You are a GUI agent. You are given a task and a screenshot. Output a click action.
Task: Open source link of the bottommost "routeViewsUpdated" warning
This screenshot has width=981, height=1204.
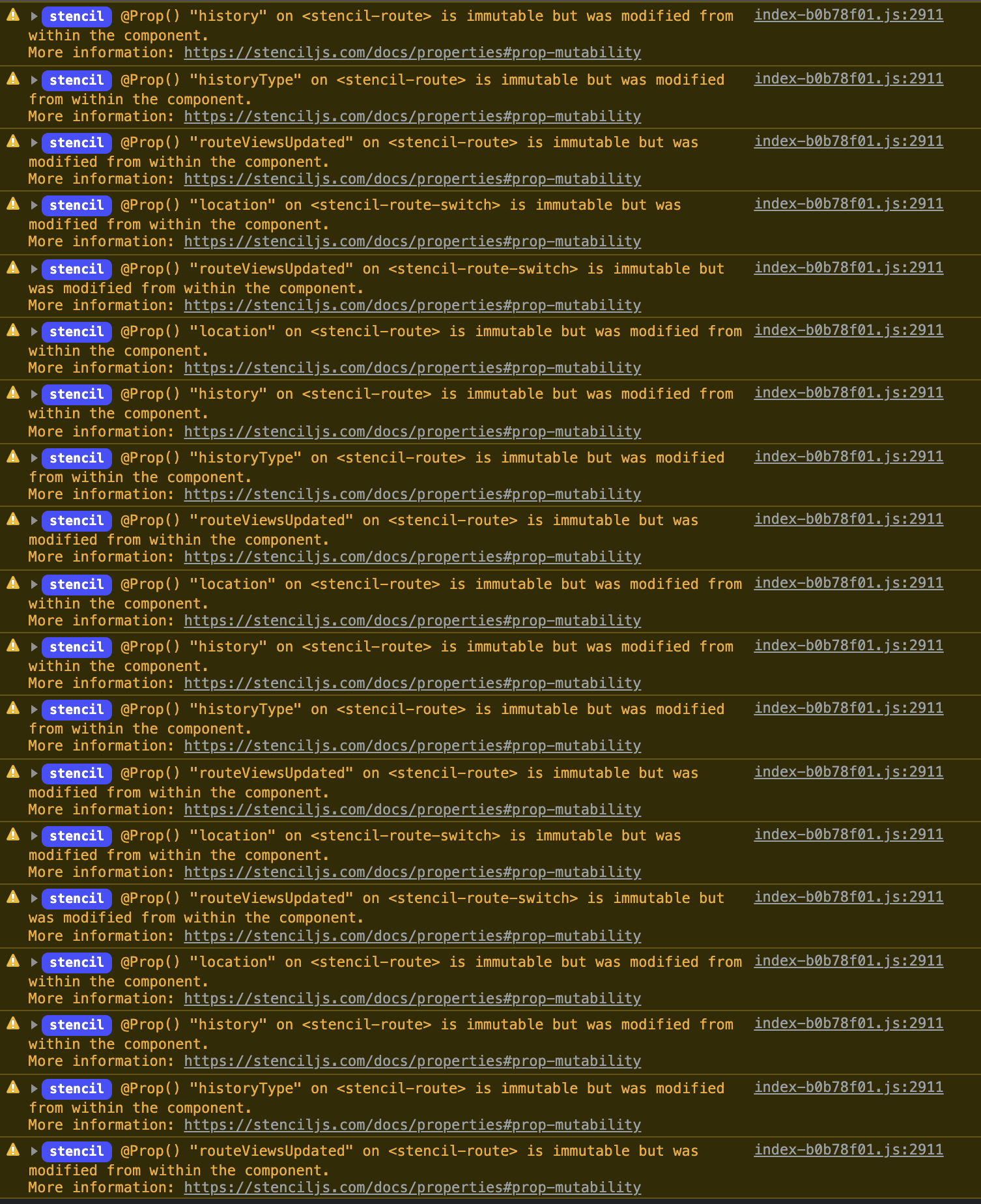tap(848, 1150)
